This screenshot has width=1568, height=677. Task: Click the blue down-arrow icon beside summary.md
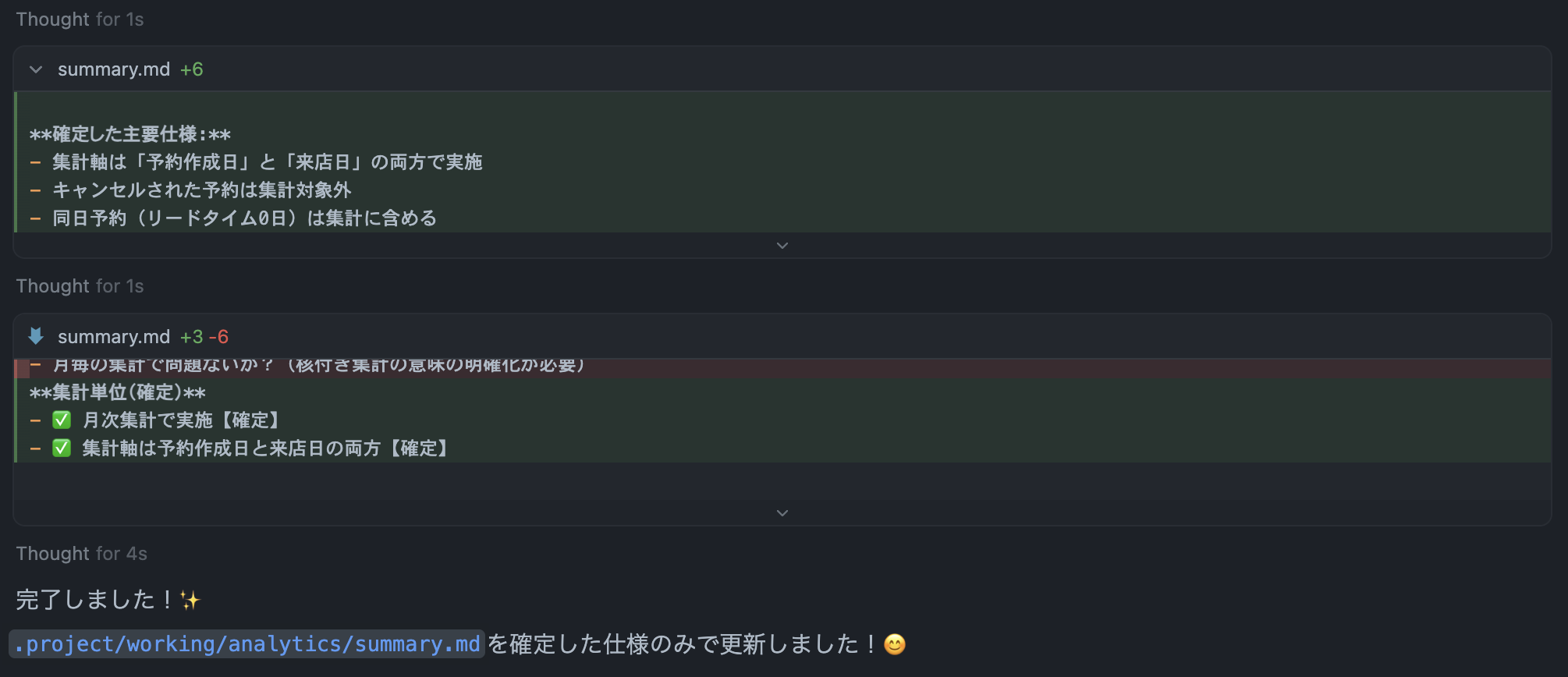(35, 336)
